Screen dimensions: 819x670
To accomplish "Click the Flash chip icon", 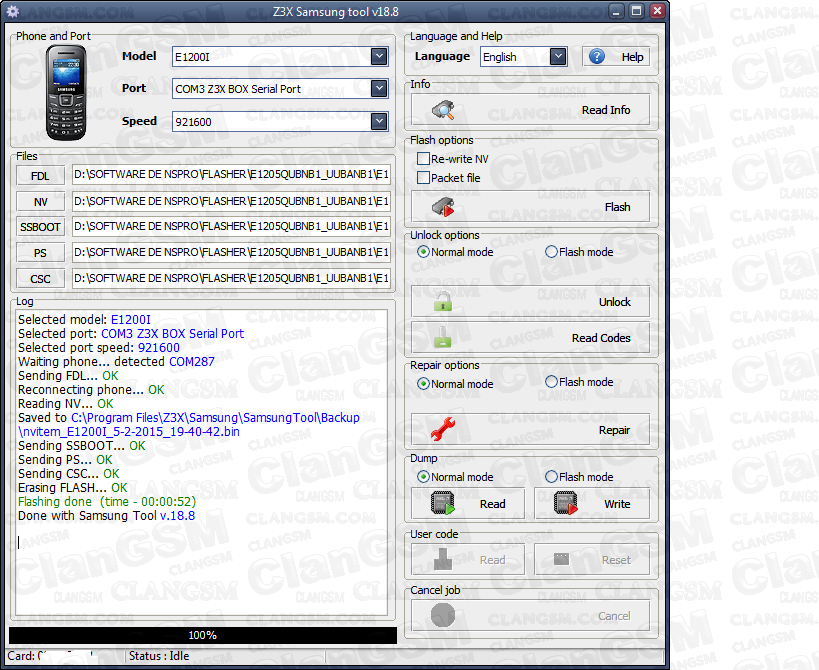I will (443, 207).
